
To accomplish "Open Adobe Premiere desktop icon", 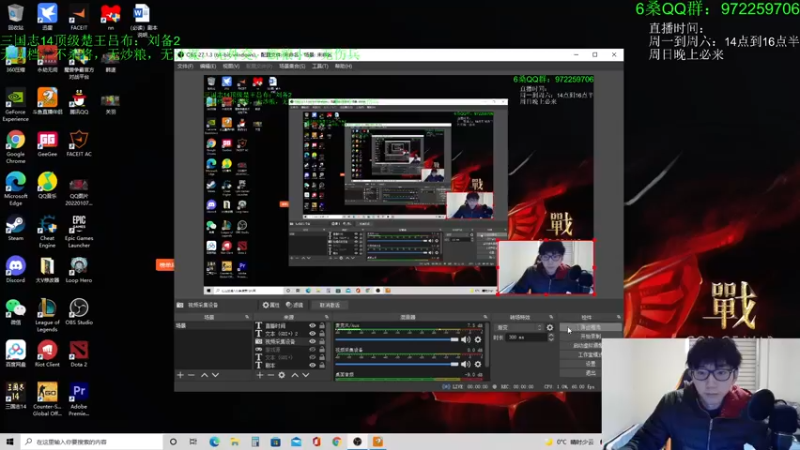I will 79,399.
